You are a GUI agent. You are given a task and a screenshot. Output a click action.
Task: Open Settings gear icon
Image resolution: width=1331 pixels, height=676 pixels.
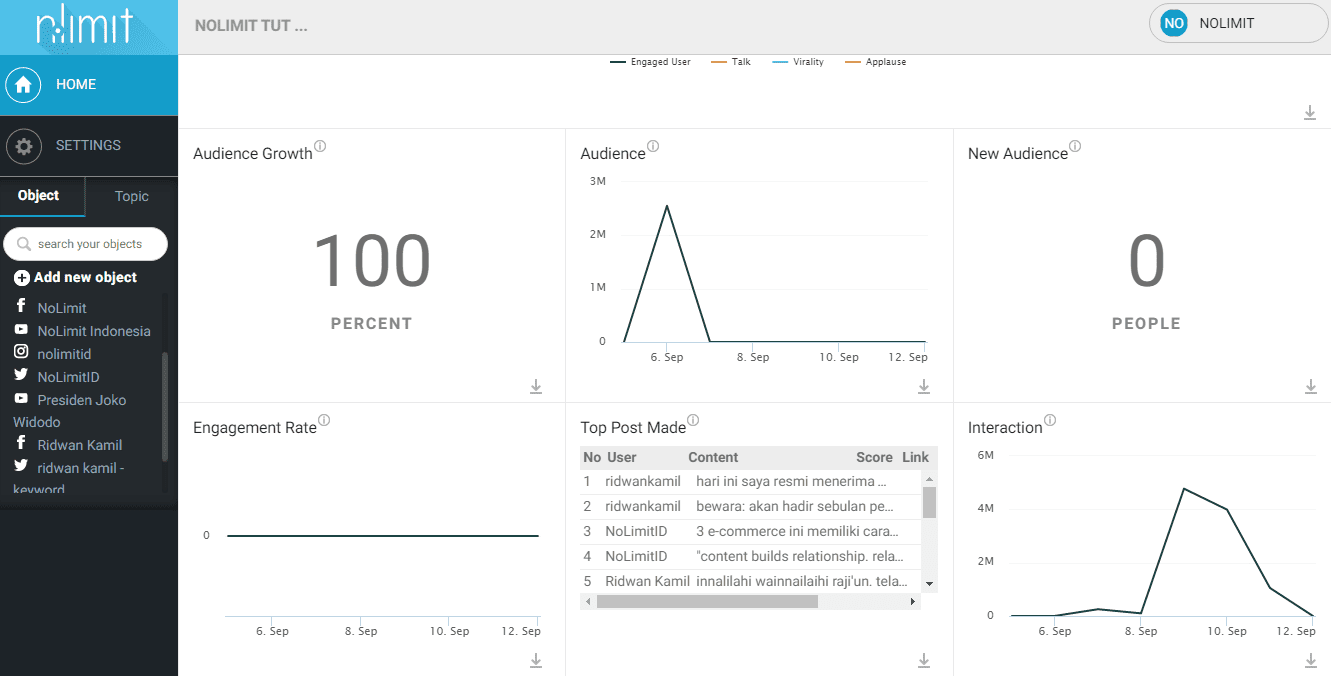pos(23,146)
